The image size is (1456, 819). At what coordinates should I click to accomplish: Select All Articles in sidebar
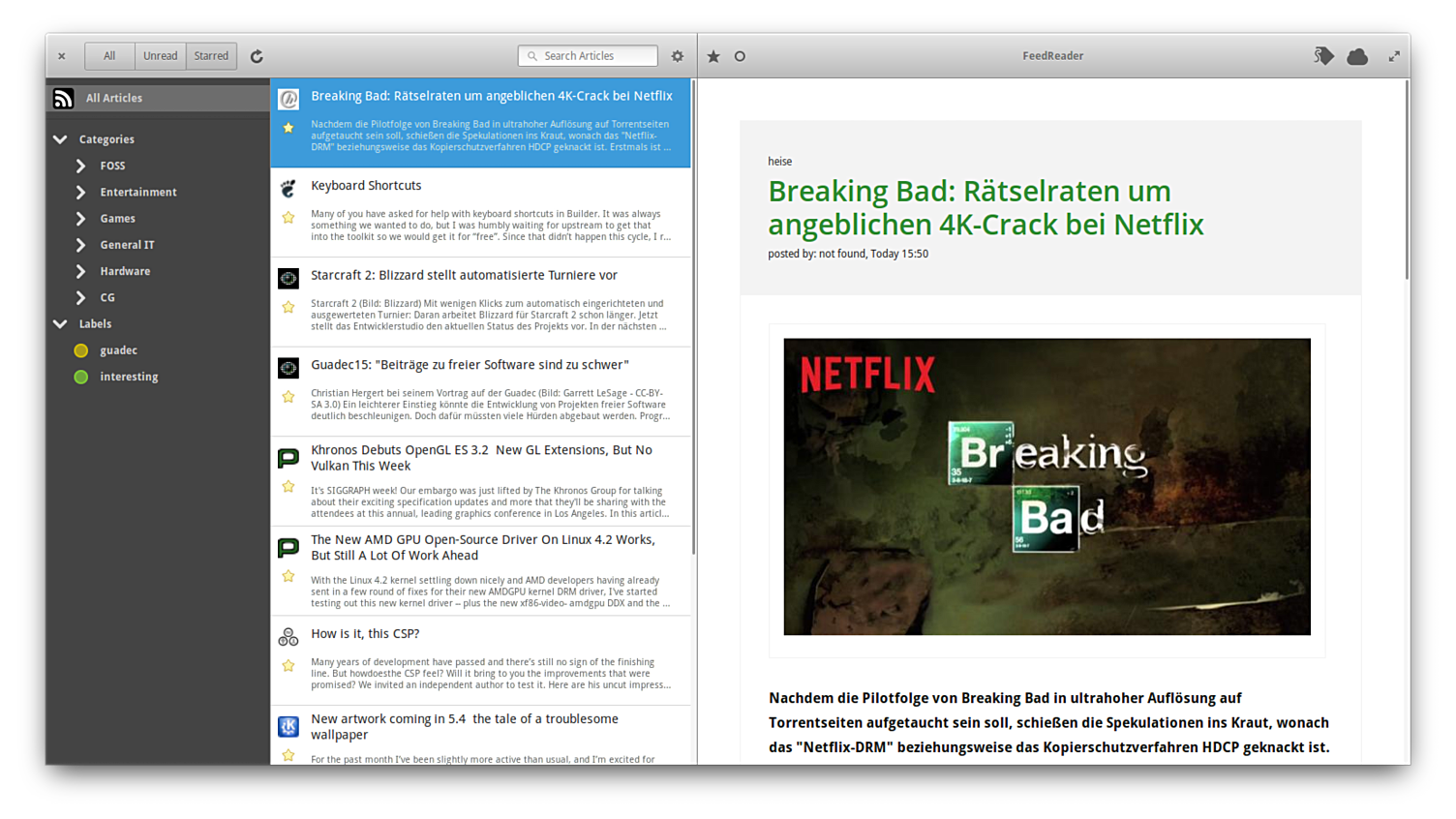pos(158,98)
